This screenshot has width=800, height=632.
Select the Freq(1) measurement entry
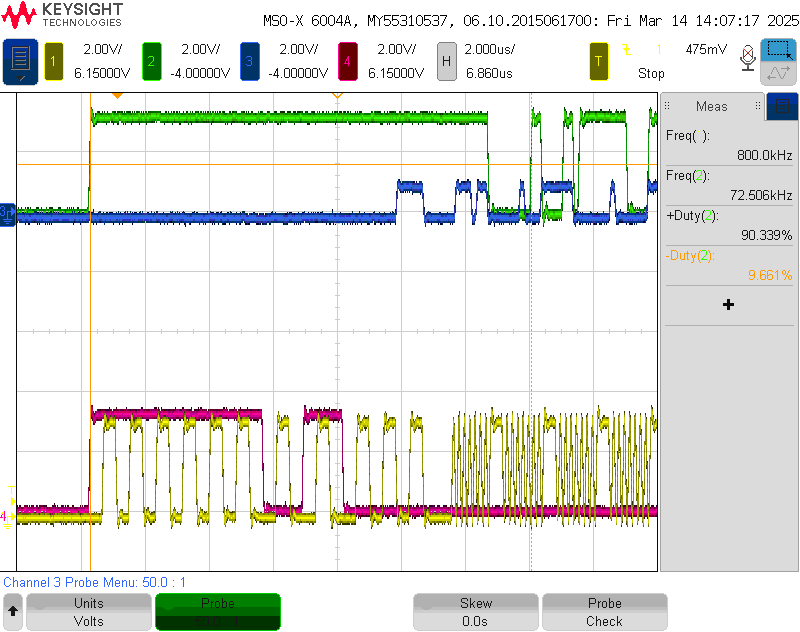click(x=729, y=146)
